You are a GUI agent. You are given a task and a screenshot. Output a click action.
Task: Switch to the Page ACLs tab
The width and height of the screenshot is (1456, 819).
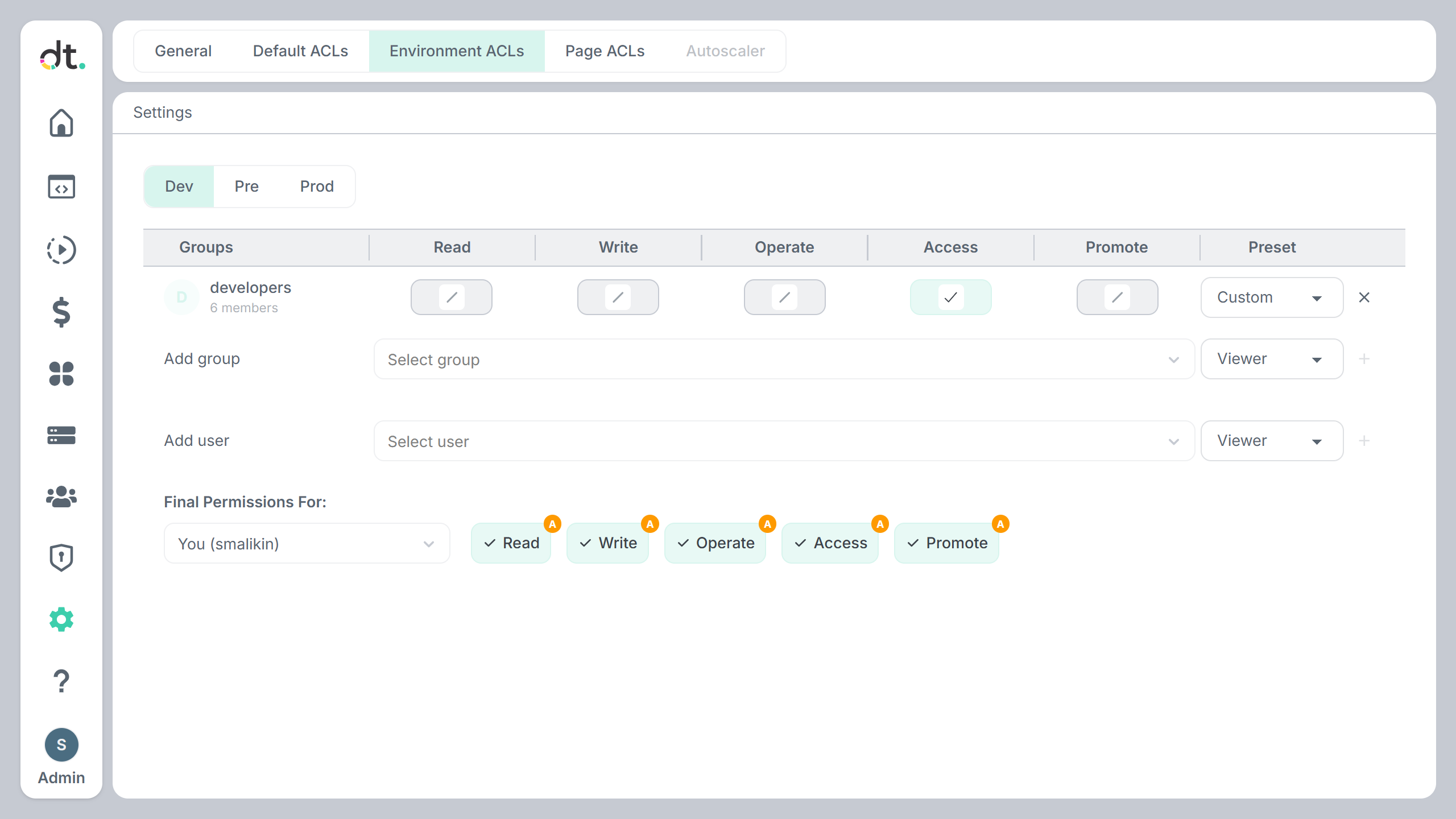(x=605, y=51)
